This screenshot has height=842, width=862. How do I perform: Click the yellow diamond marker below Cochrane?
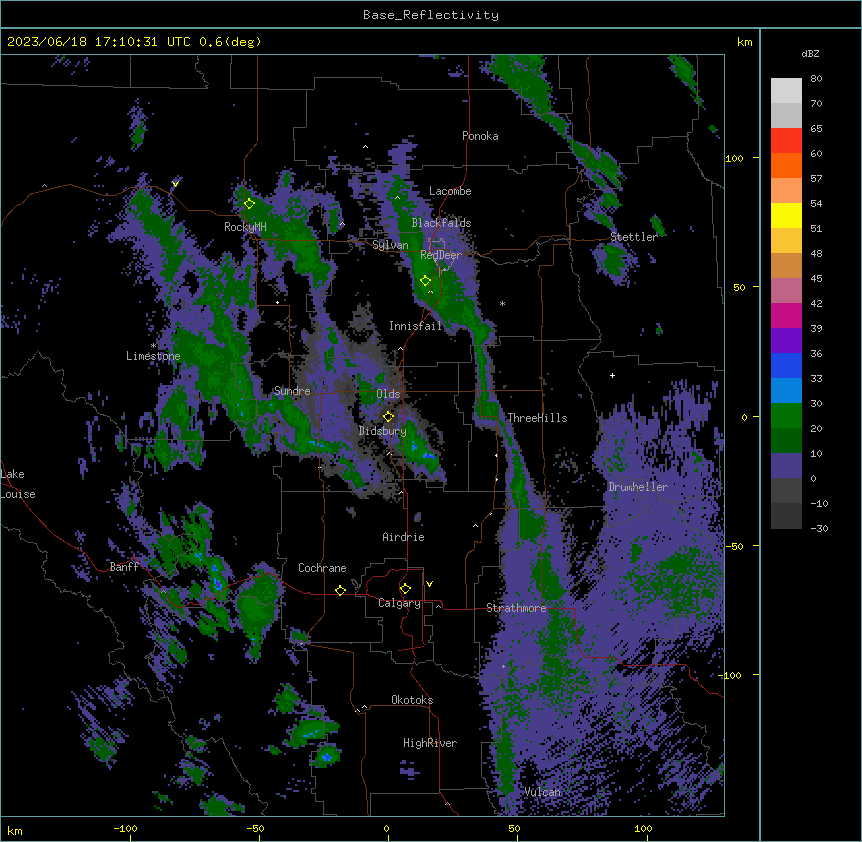(x=340, y=590)
